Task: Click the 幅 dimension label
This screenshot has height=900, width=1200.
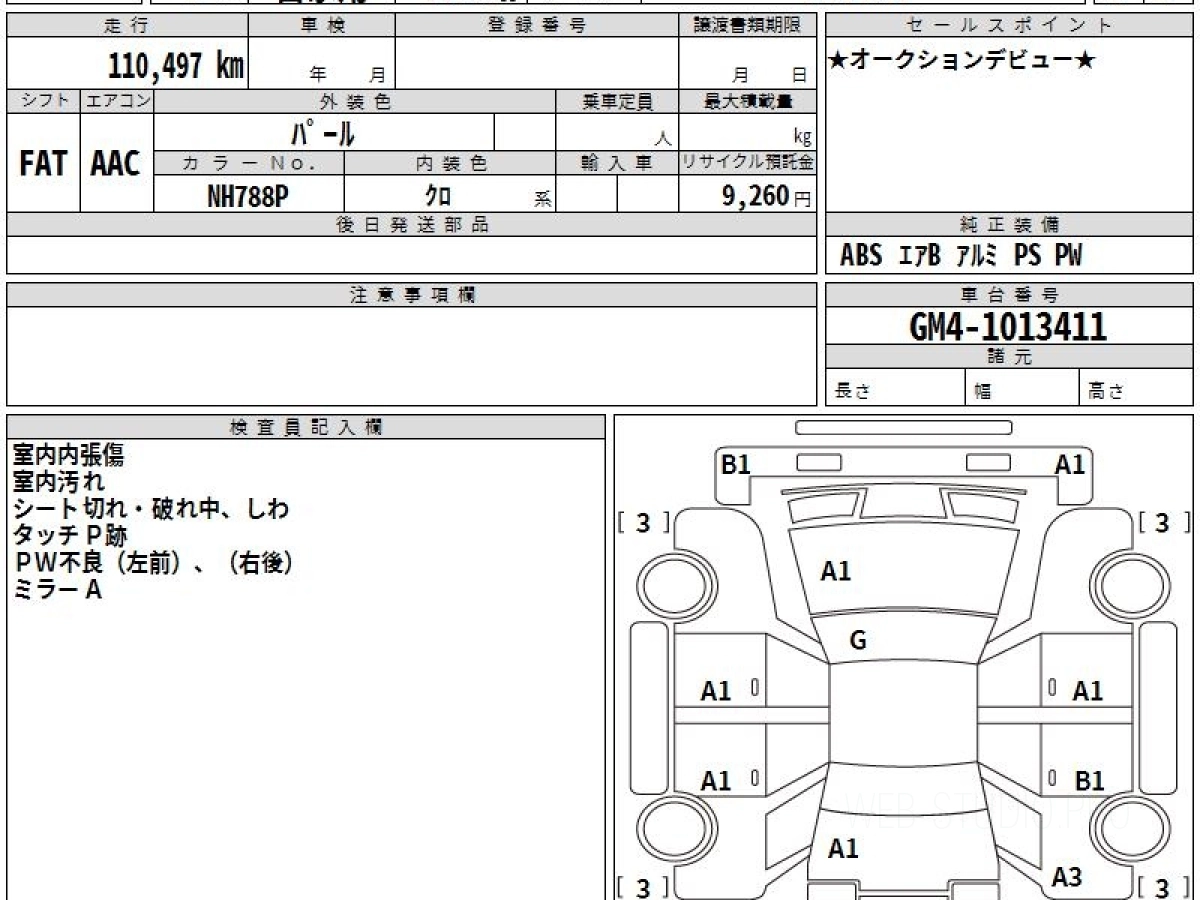Action: click(983, 391)
